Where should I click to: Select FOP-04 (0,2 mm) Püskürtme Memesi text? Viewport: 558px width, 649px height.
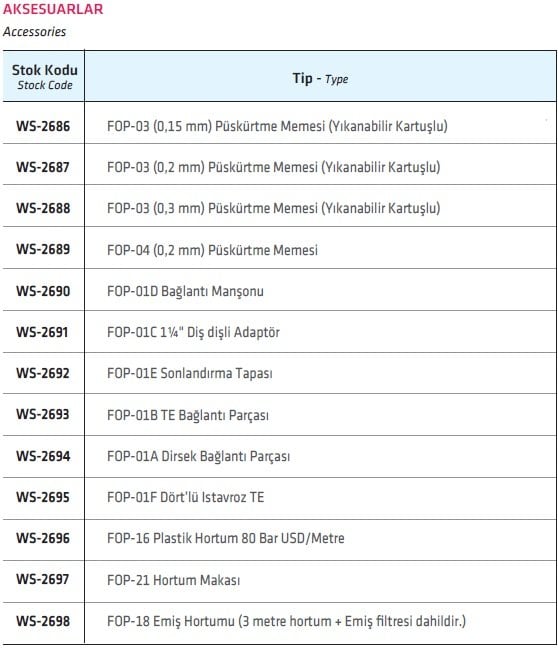pos(212,250)
